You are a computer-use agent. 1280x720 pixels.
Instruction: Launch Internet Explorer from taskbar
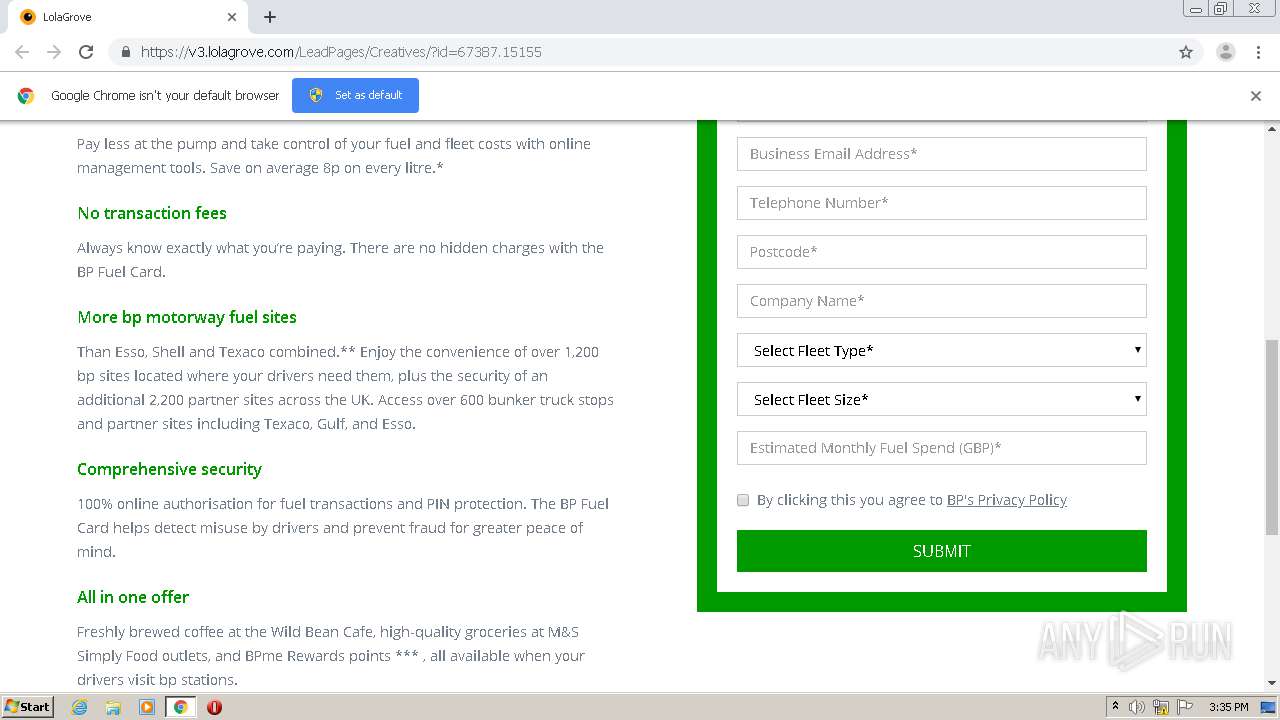pos(80,707)
